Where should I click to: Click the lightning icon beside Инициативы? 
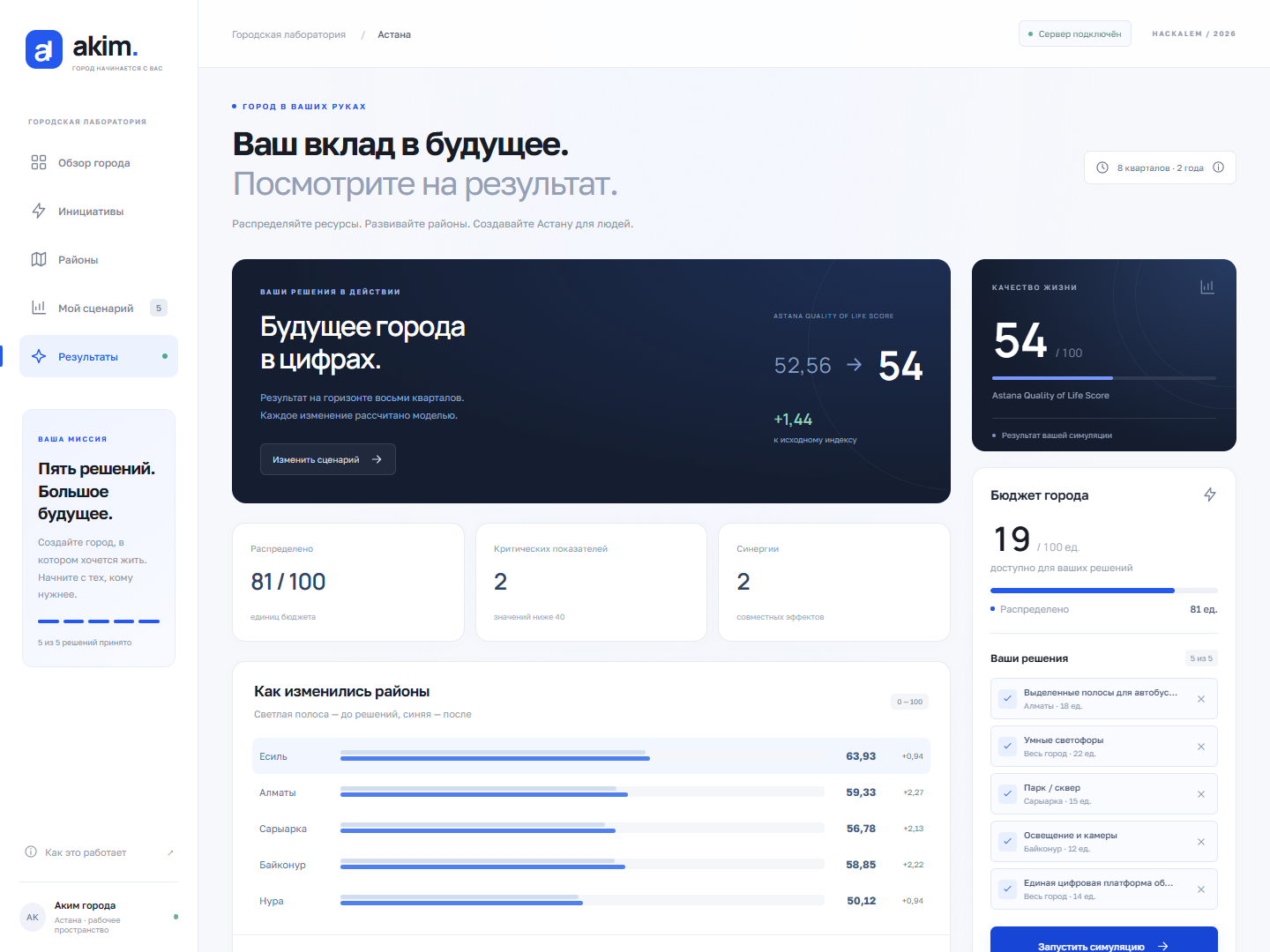pos(39,211)
